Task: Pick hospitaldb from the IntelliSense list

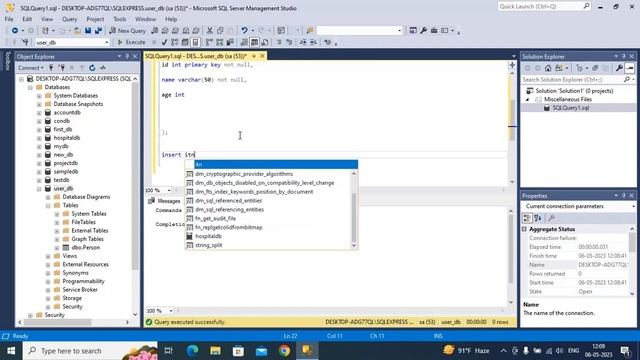Action: tap(208, 236)
